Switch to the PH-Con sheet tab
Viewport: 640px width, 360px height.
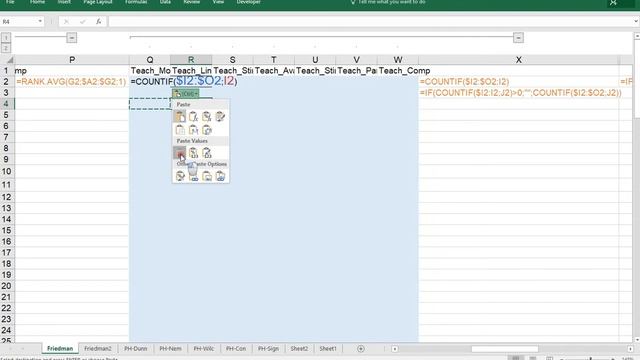click(236, 349)
